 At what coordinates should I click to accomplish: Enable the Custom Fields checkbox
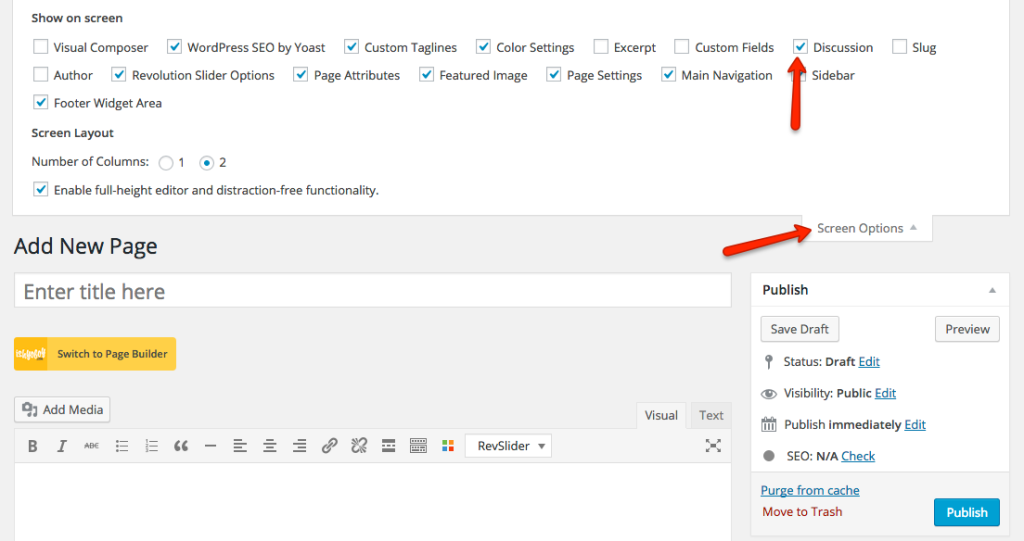pyautogui.click(x=682, y=47)
